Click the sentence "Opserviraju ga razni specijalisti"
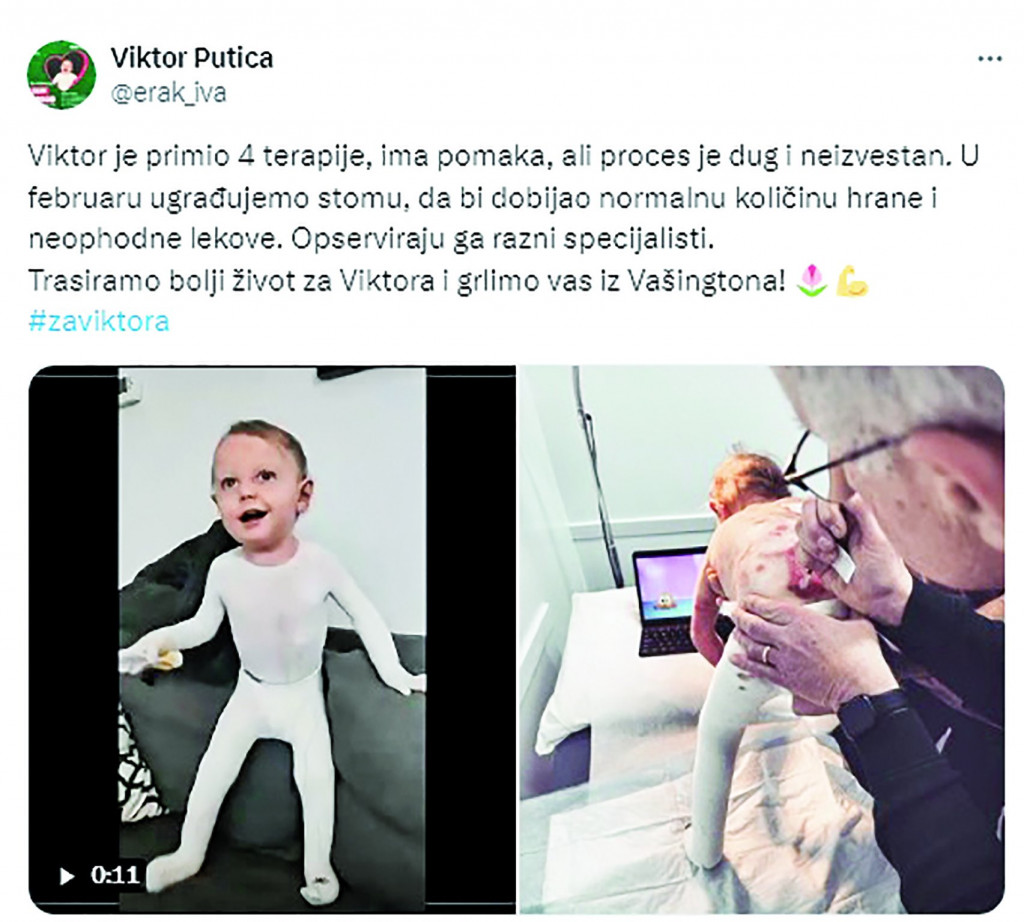This screenshot has width=1024, height=922. pyautogui.click(x=500, y=240)
